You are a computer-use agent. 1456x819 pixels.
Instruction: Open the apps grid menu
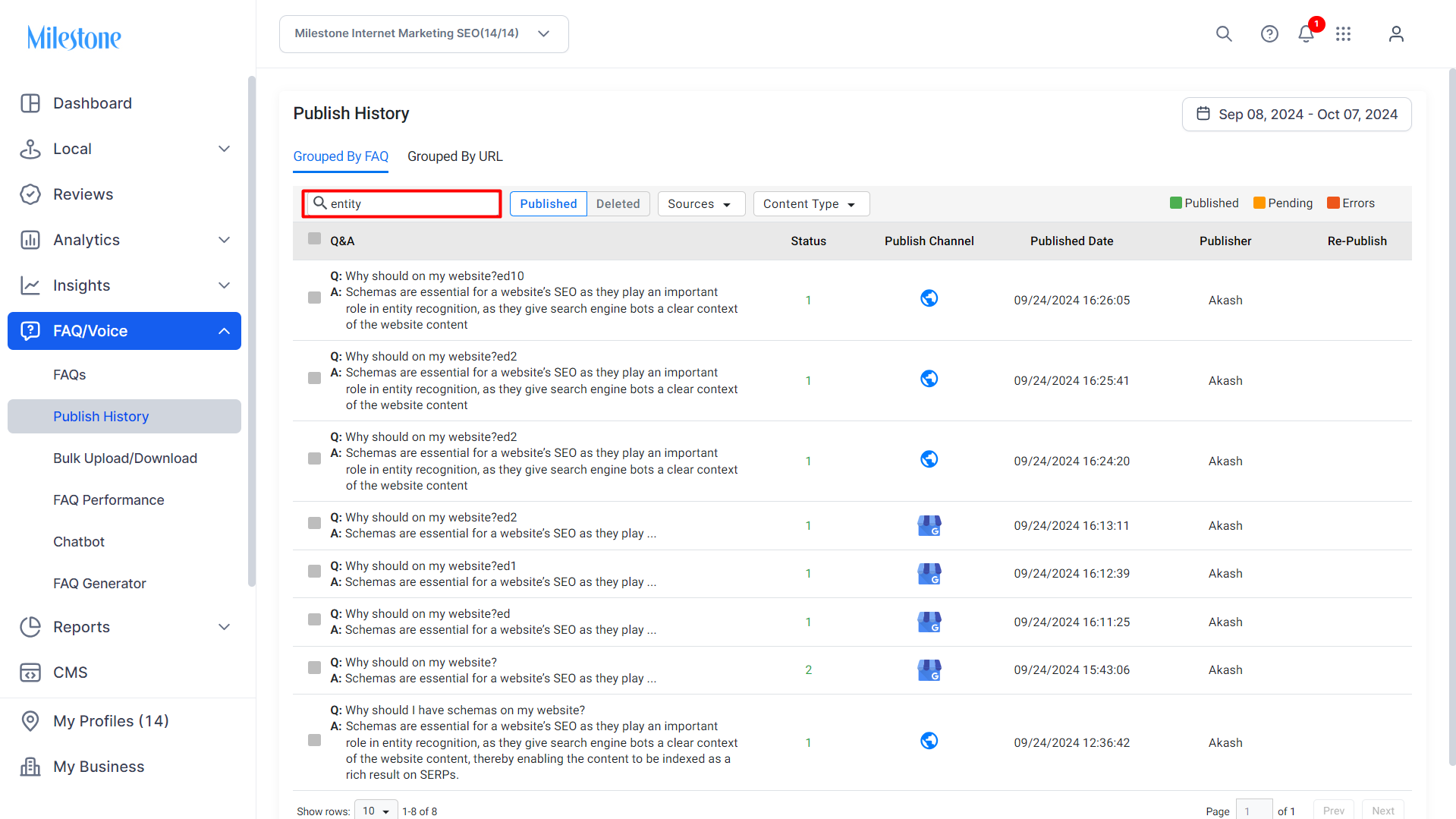click(x=1344, y=34)
